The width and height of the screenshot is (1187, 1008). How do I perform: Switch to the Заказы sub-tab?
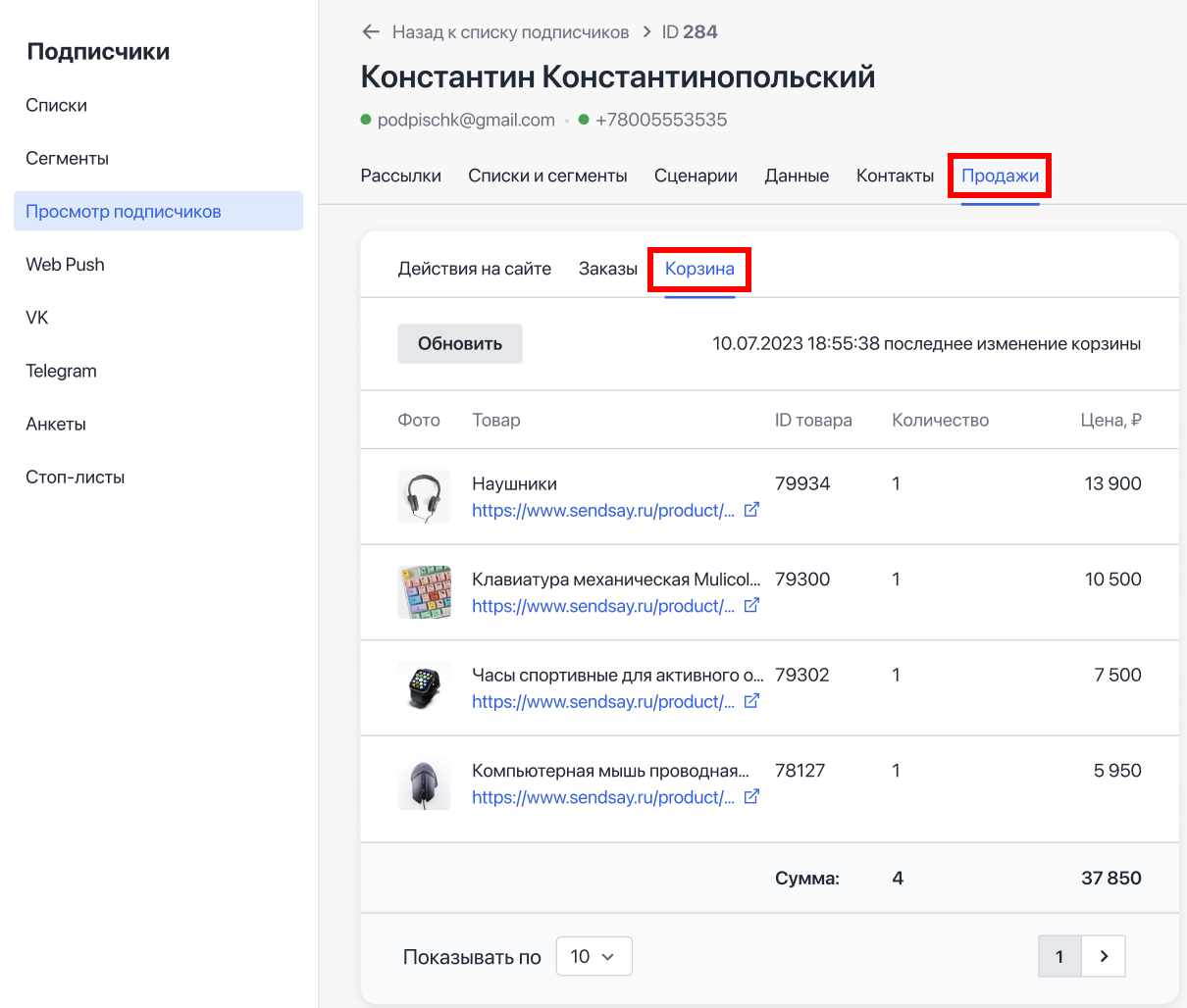[608, 269]
